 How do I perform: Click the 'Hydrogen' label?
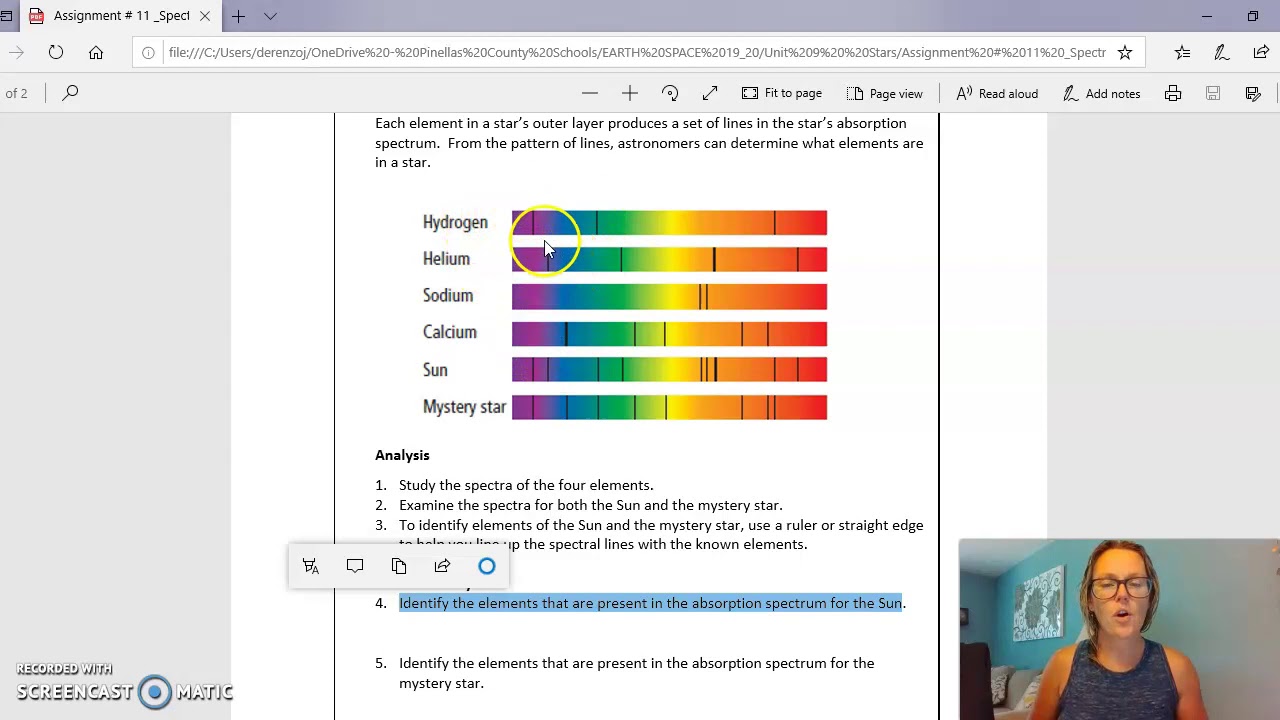click(455, 222)
